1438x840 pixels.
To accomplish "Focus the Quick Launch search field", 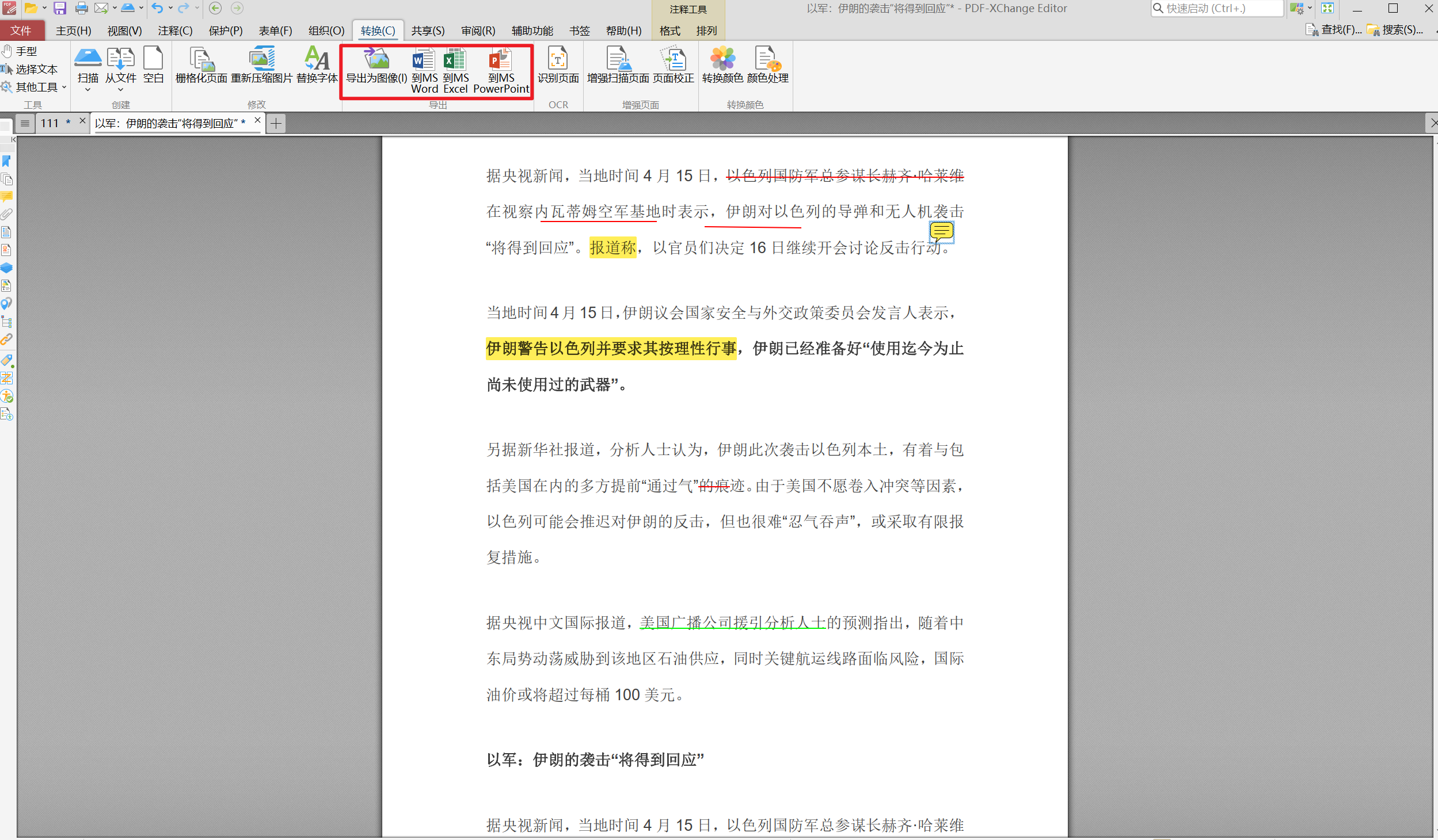I will click(1217, 8).
